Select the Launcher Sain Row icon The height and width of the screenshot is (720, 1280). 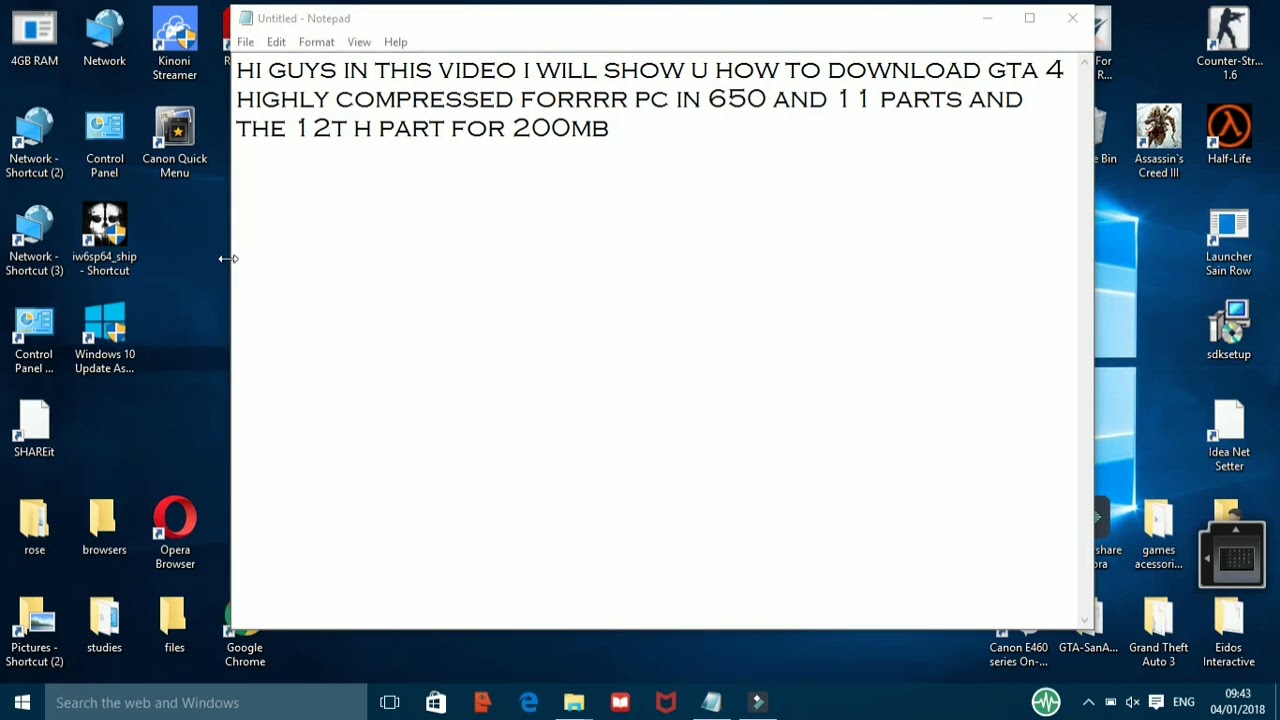tap(1229, 241)
